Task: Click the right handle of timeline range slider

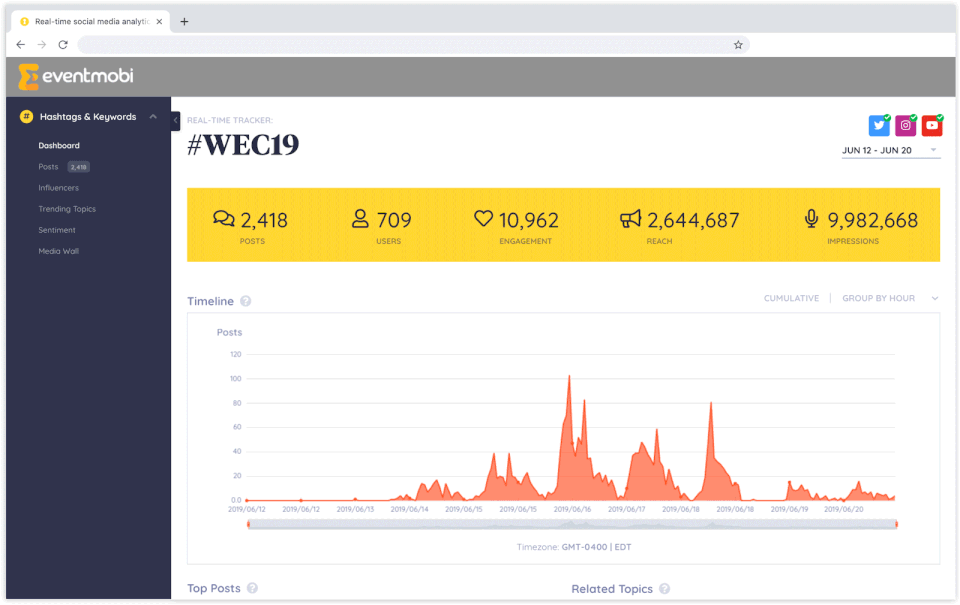Action: point(896,524)
